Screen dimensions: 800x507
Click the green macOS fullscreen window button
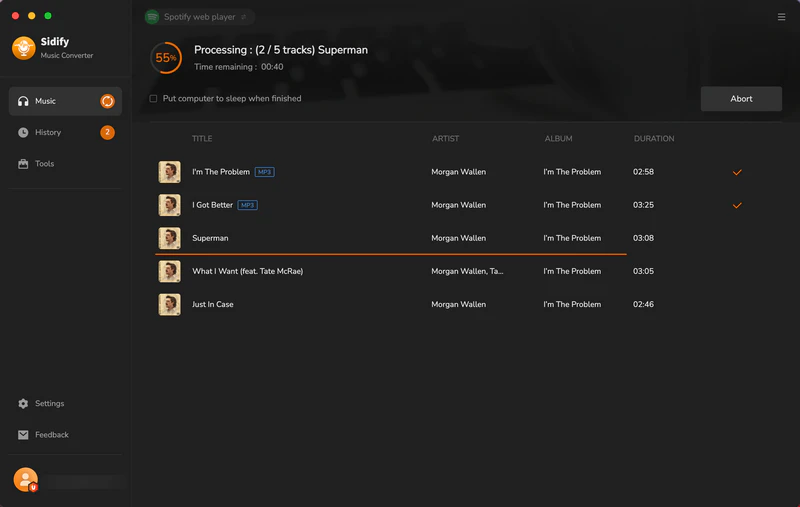[48, 16]
